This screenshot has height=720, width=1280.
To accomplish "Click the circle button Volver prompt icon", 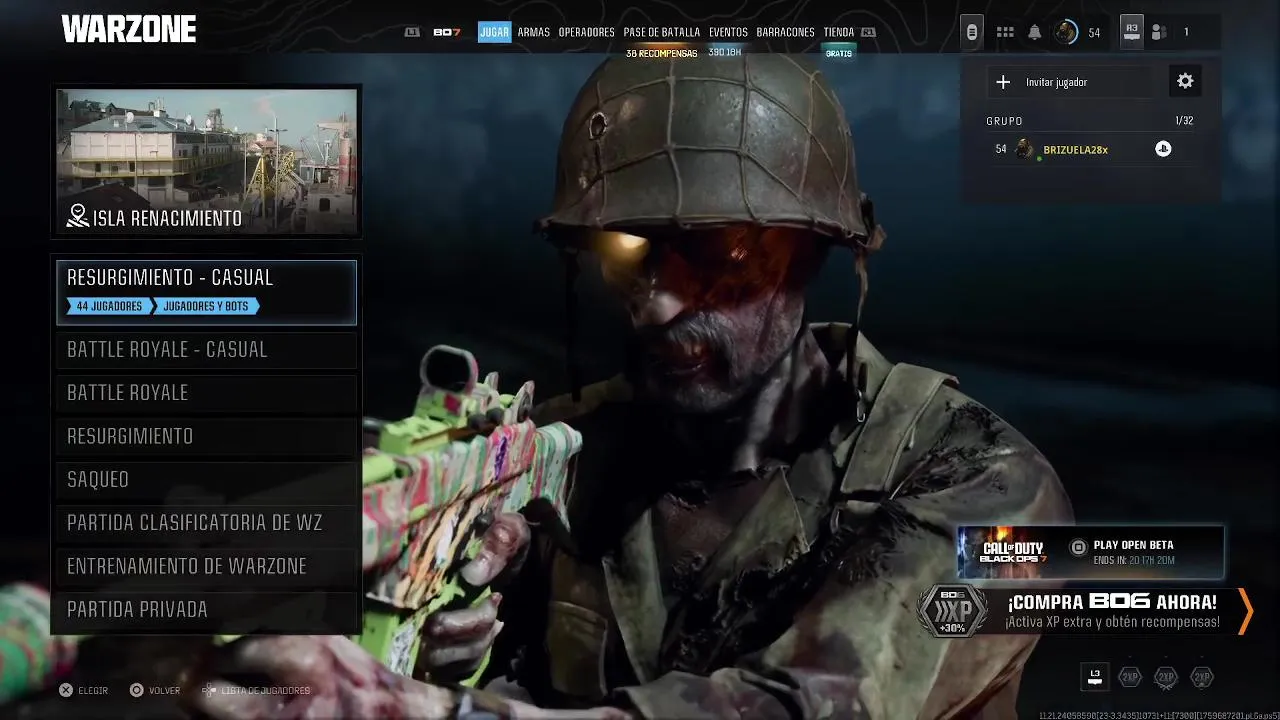I will (x=137, y=690).
